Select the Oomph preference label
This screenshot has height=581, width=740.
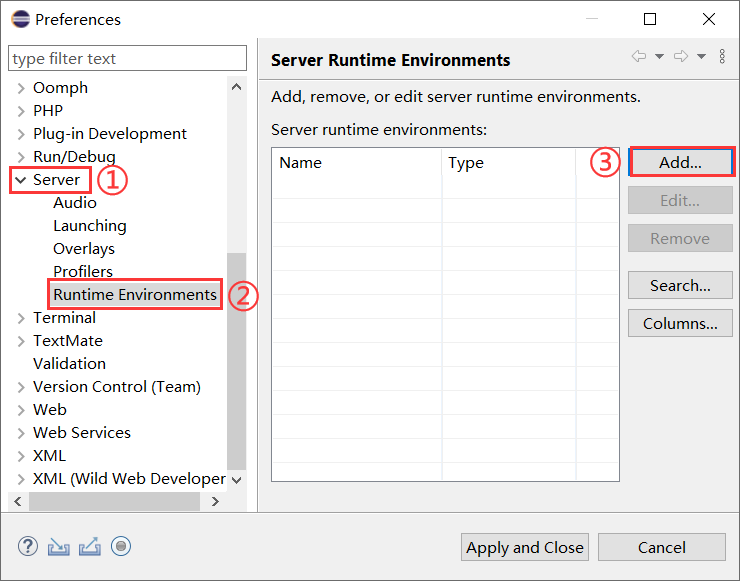[60, 88]
